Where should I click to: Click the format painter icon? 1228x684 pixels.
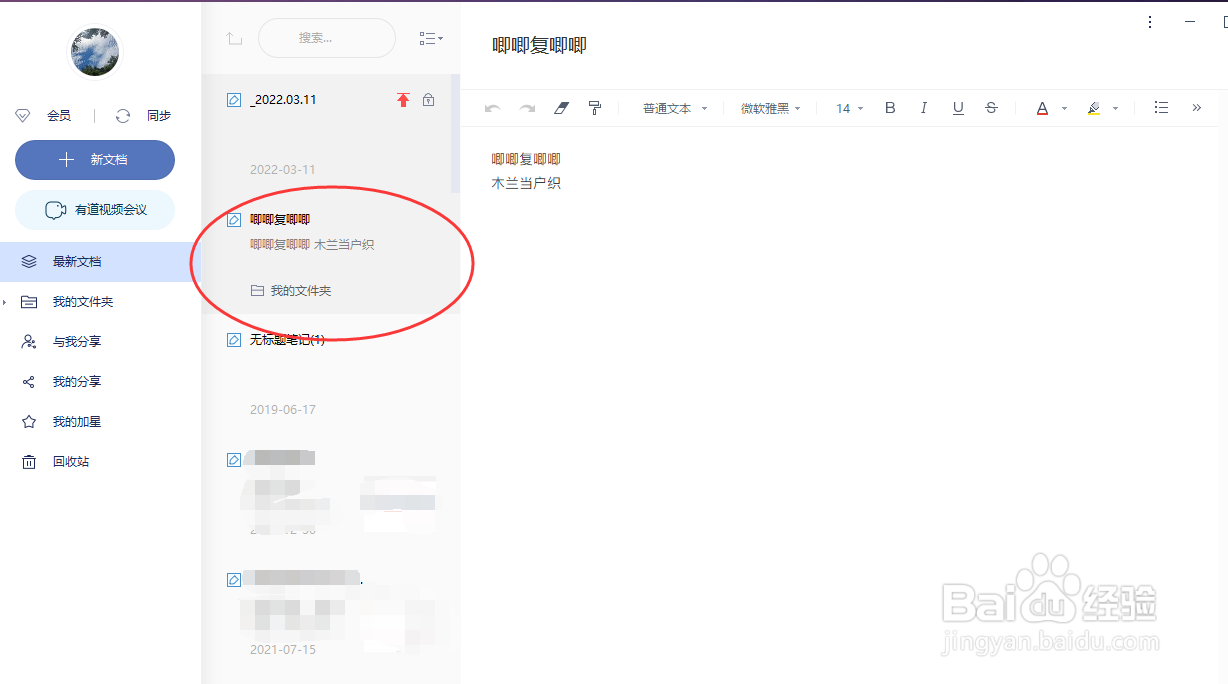point(595,108)
